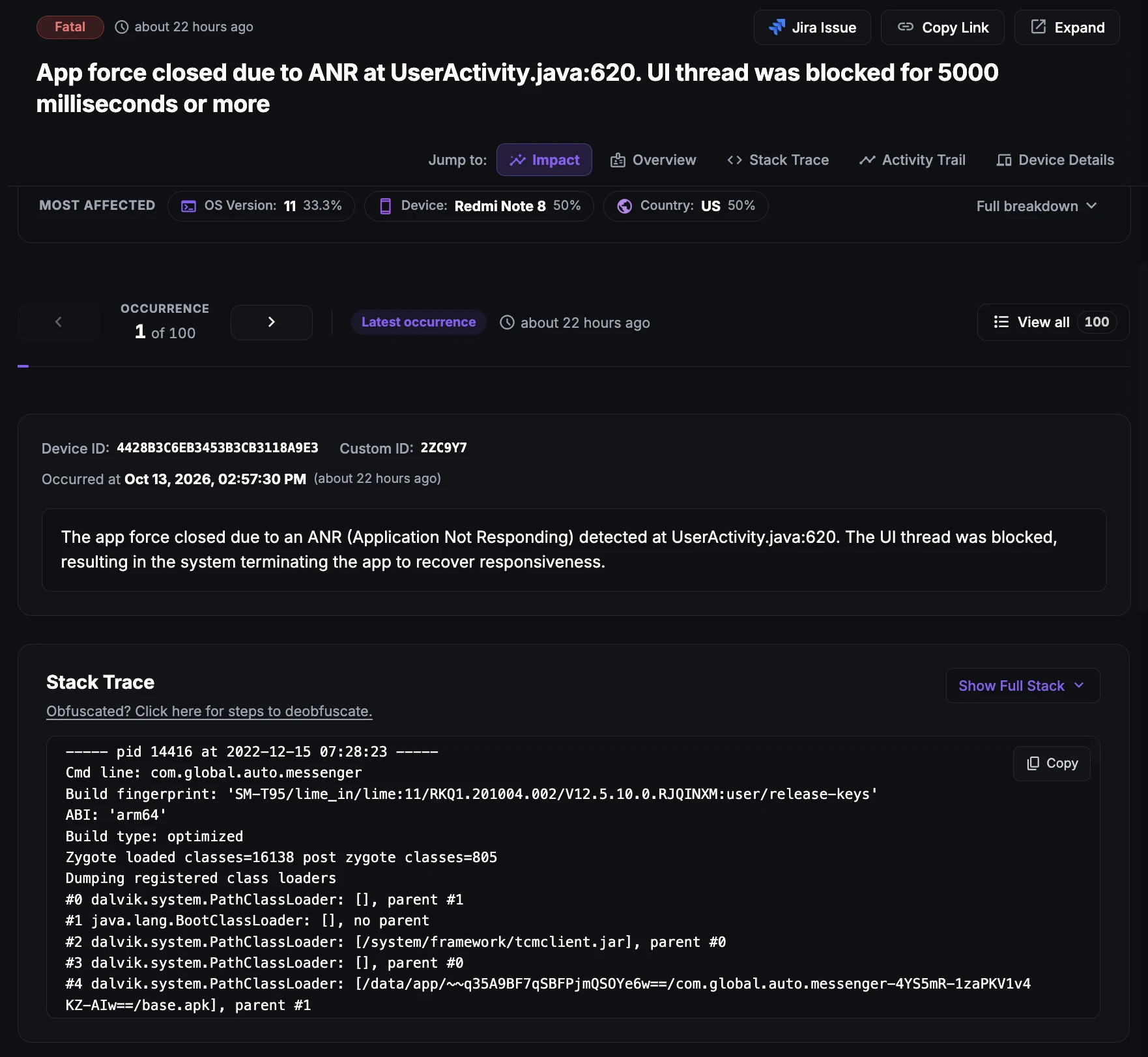Click the chain link icon
The width and height of the screenshot is (1148, 1057).
pyautogui.click(x=906, y=27)
